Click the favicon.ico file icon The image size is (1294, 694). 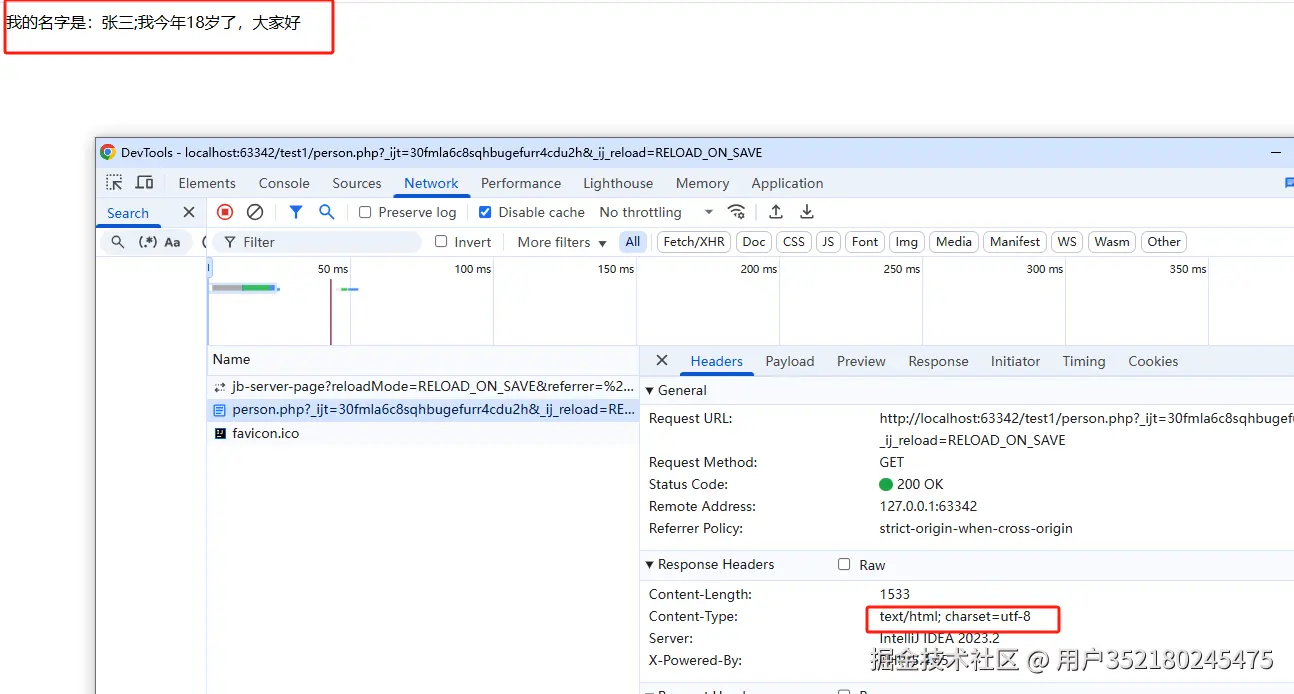220,433
